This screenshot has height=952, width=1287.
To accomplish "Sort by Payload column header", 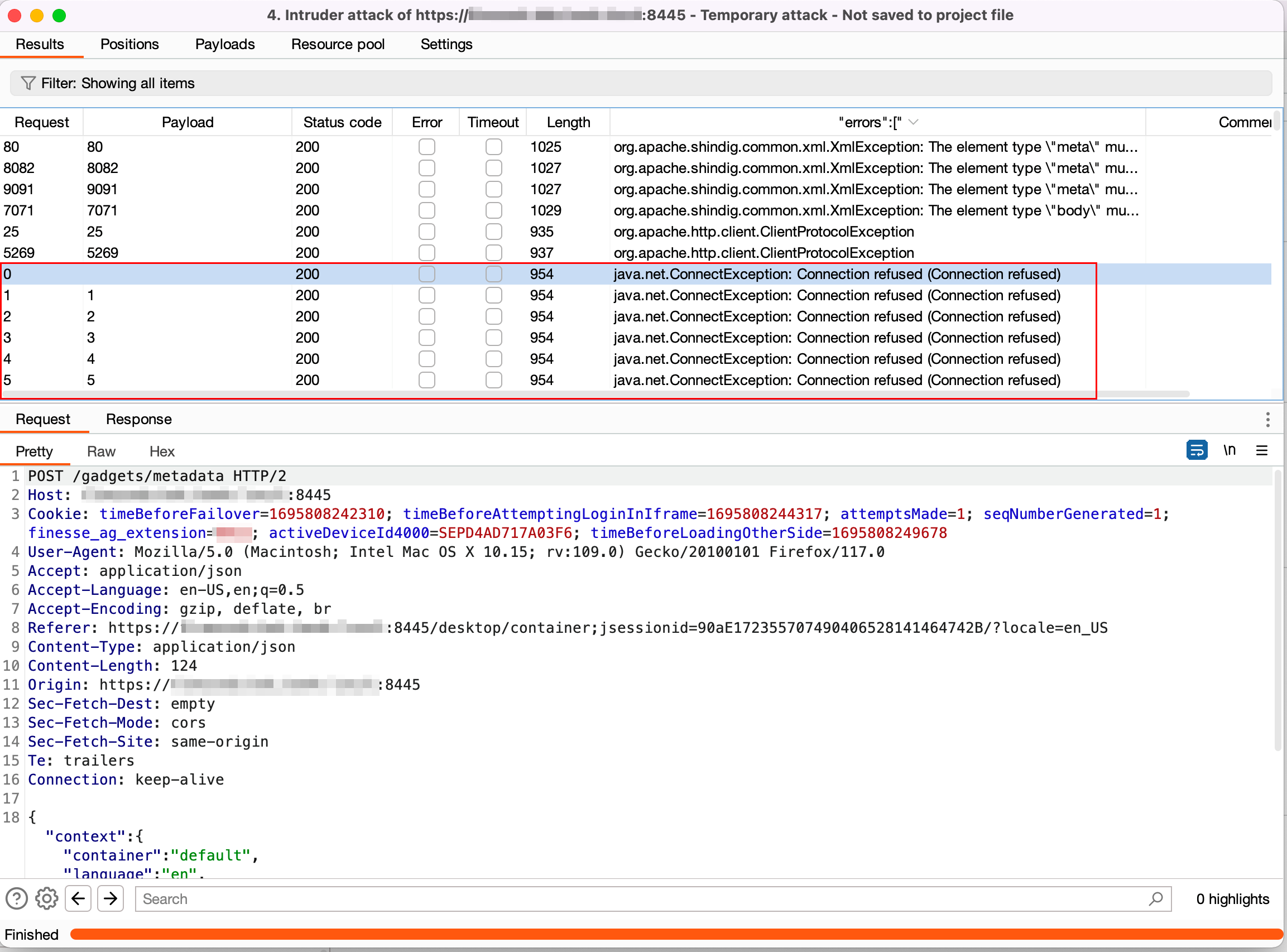I will pyautogui.click(x=188, y=122).
